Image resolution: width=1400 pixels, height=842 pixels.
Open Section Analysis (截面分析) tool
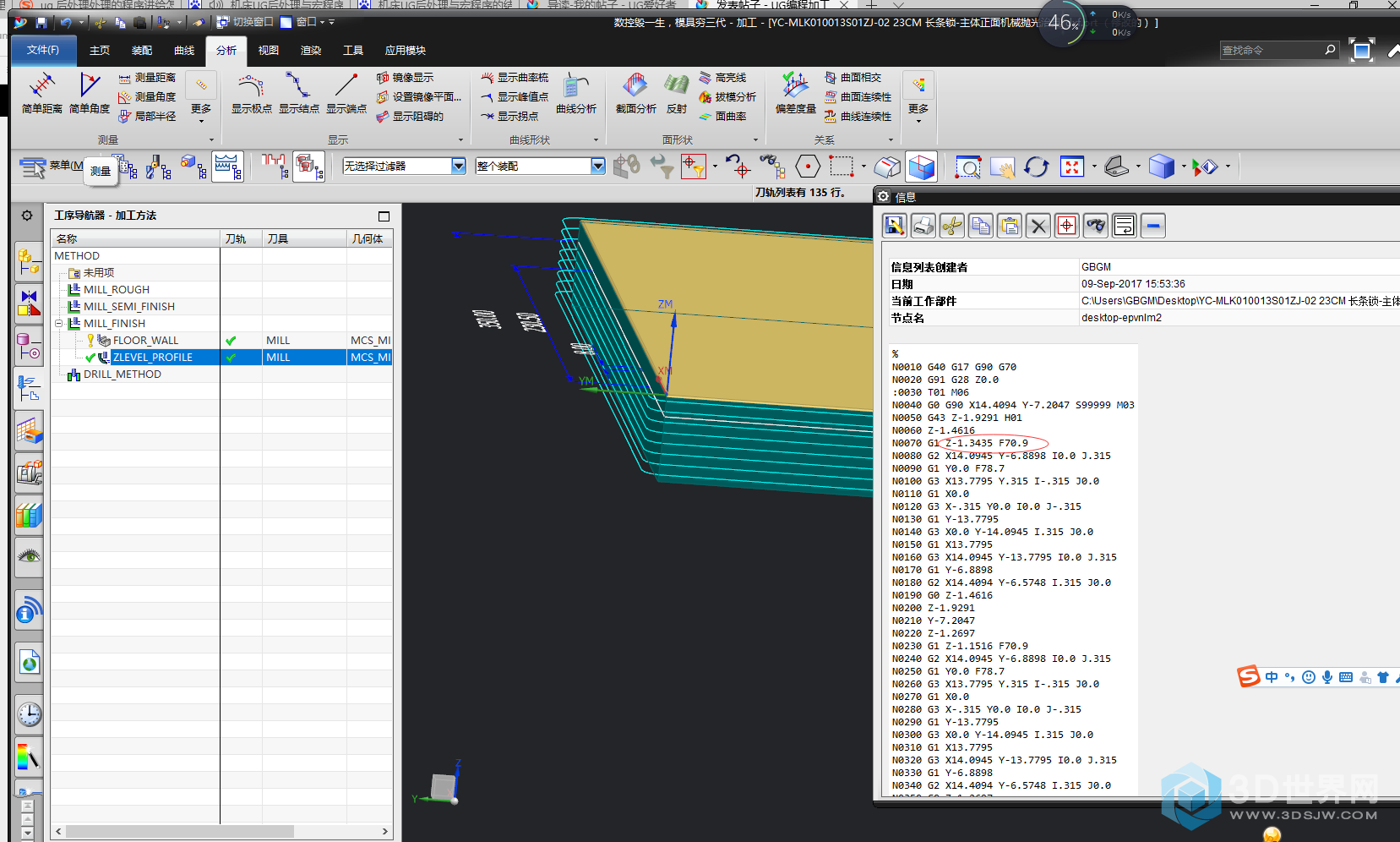(636, 94)
